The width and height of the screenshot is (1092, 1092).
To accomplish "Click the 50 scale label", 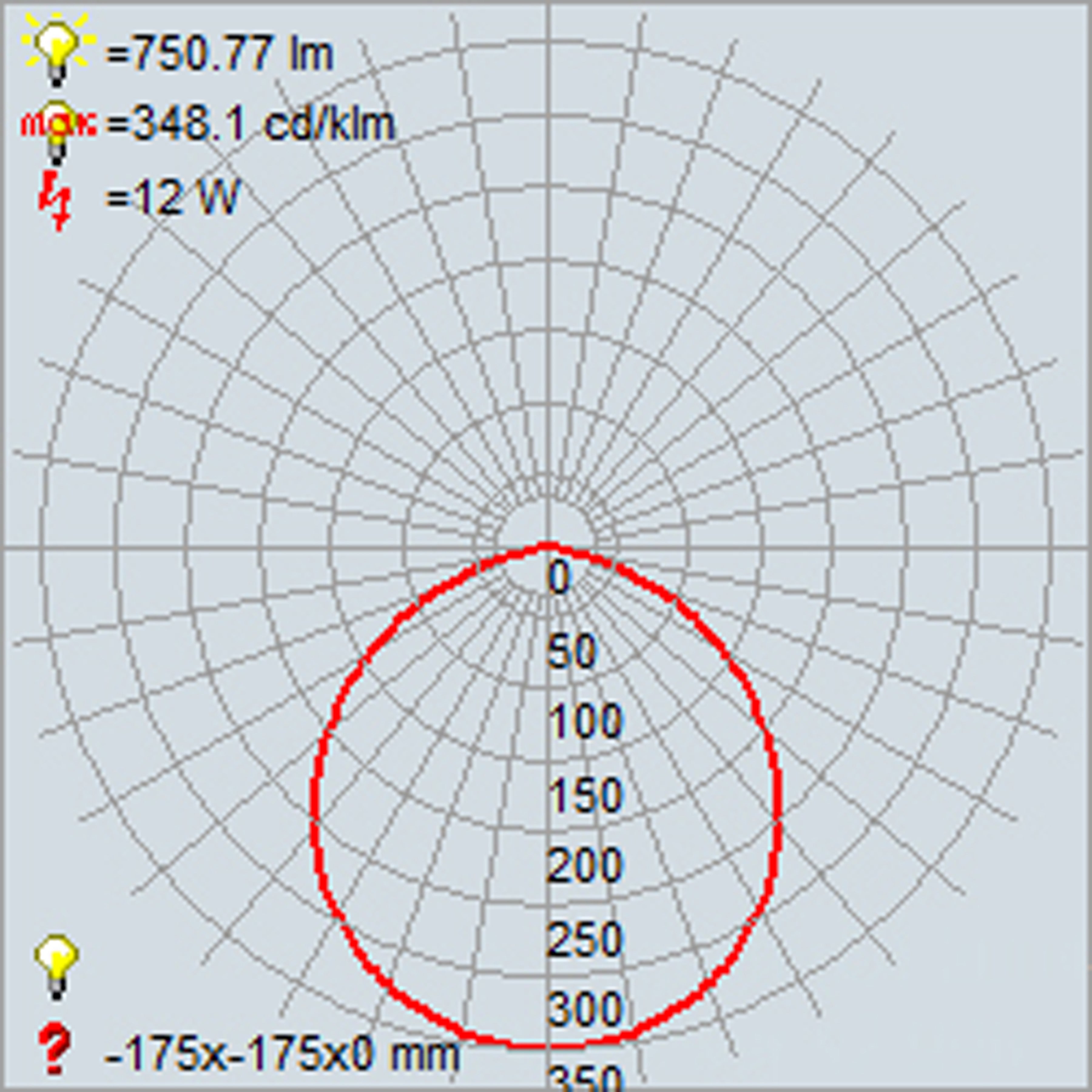I will (571, 651).
